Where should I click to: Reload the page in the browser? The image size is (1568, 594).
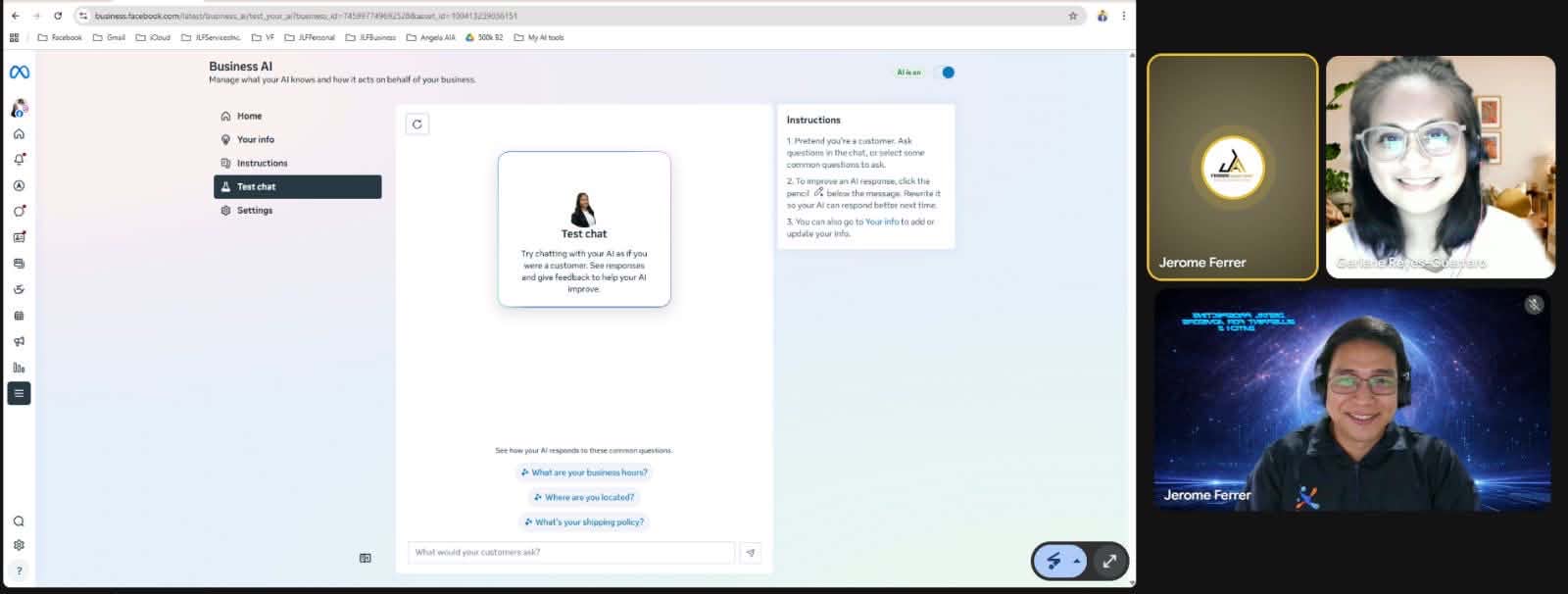point(58,16)
